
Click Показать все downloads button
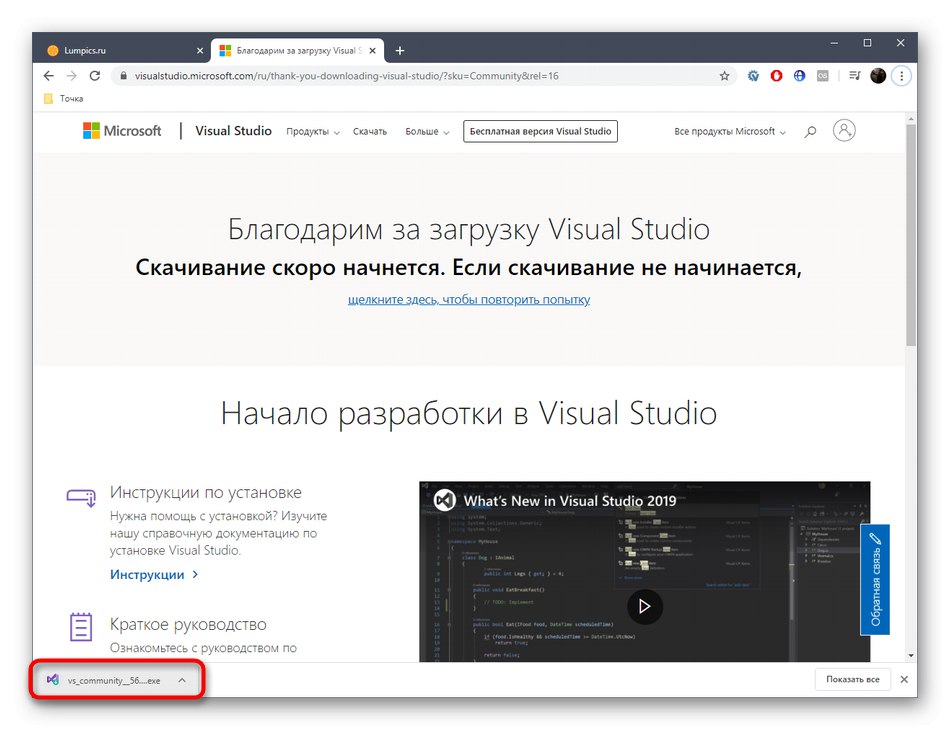852,680
